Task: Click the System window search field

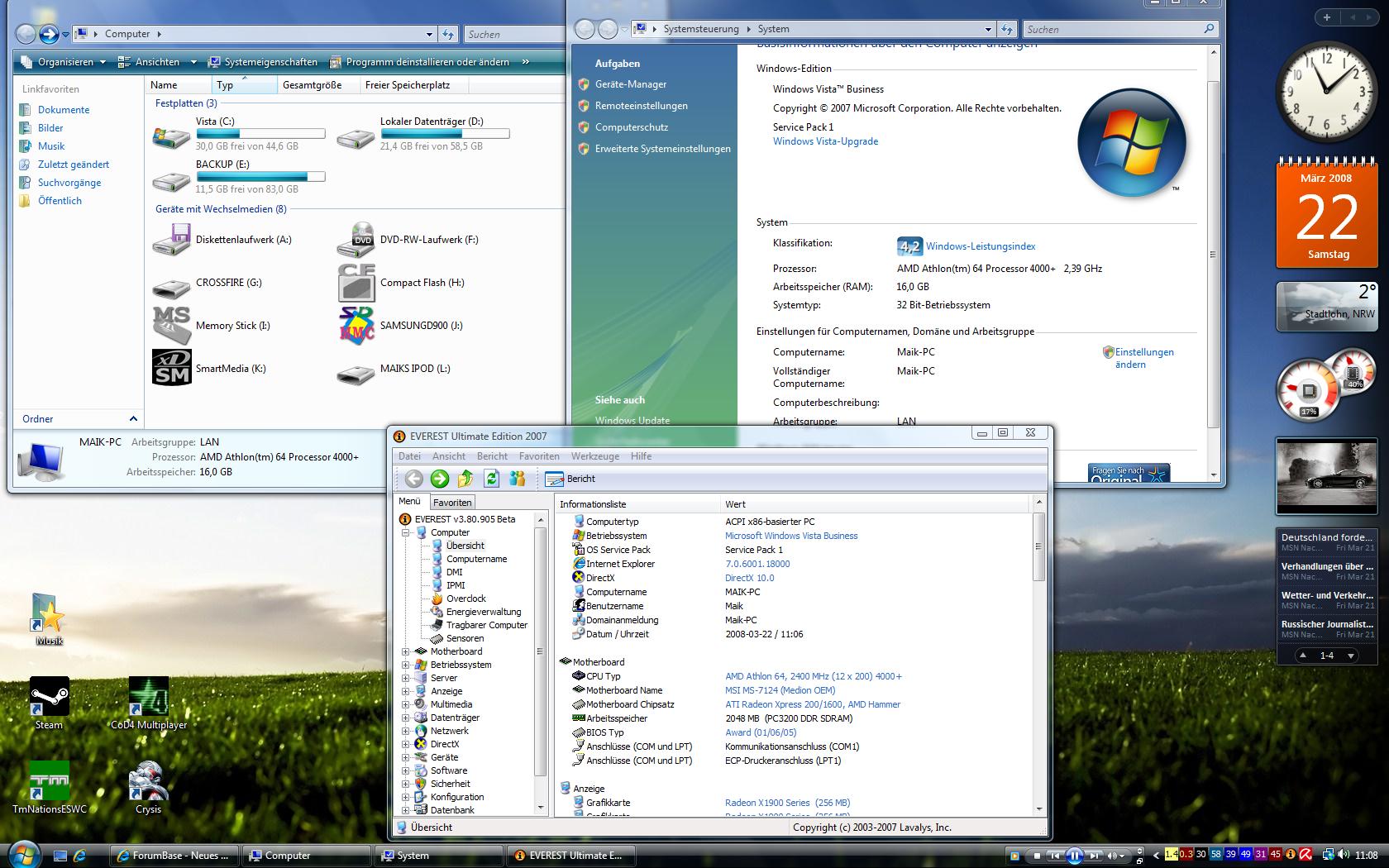Action: click(1120, 29)
